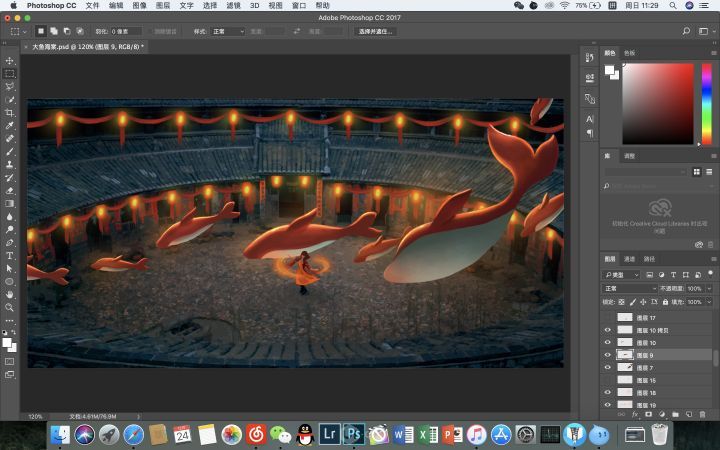The width and height of the screenshot is (720, 450).
Task: Open the layer blend mode 正常 dropdown
Action: pyautogui.click(x=628, y=288)
